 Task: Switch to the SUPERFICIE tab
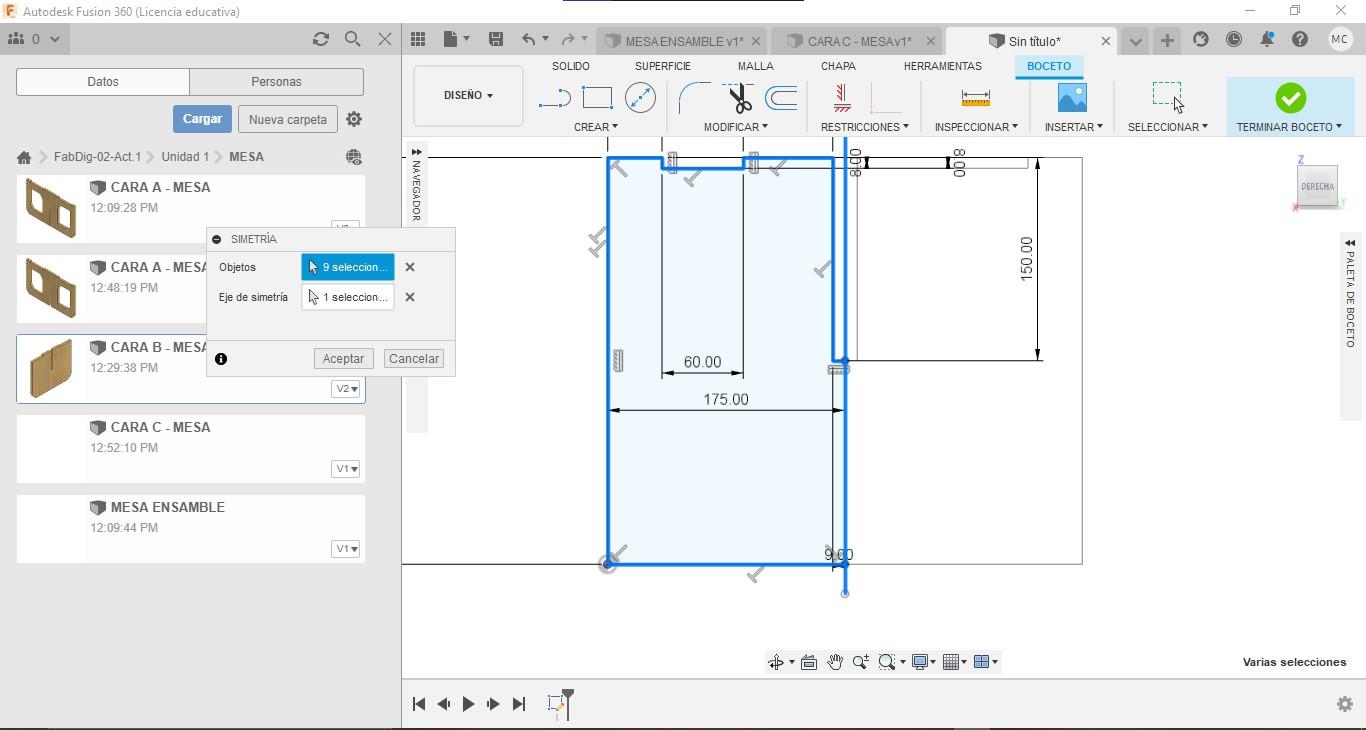pos(662,66)
